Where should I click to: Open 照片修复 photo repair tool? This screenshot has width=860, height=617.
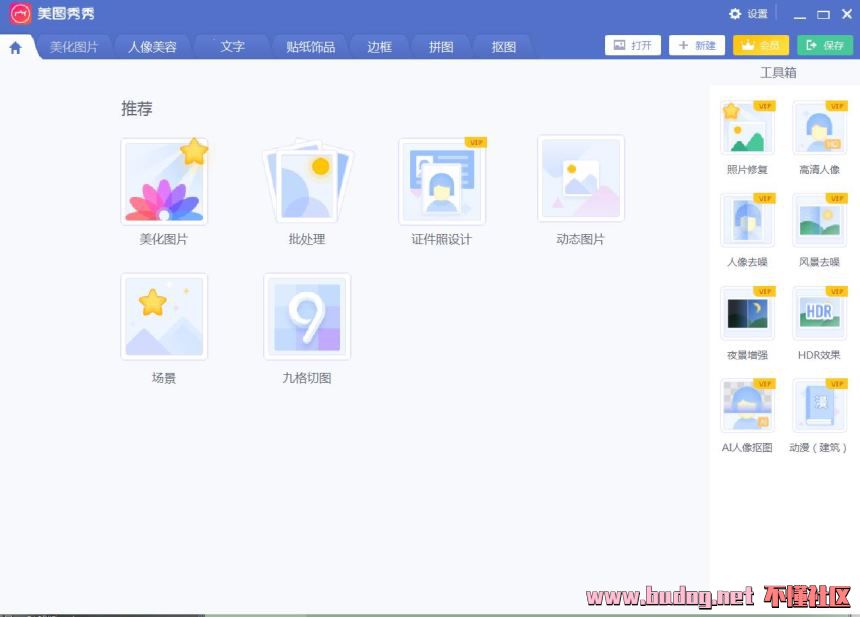(747, 129)
